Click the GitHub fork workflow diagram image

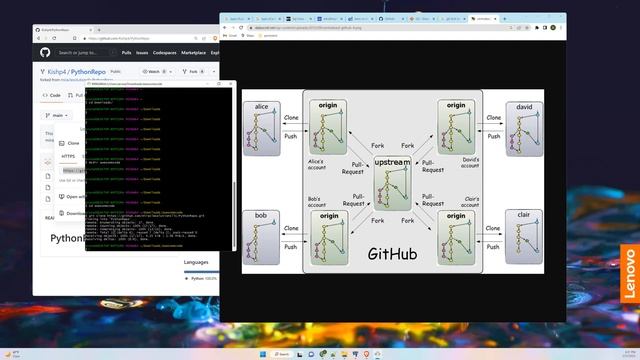point(393,181)
